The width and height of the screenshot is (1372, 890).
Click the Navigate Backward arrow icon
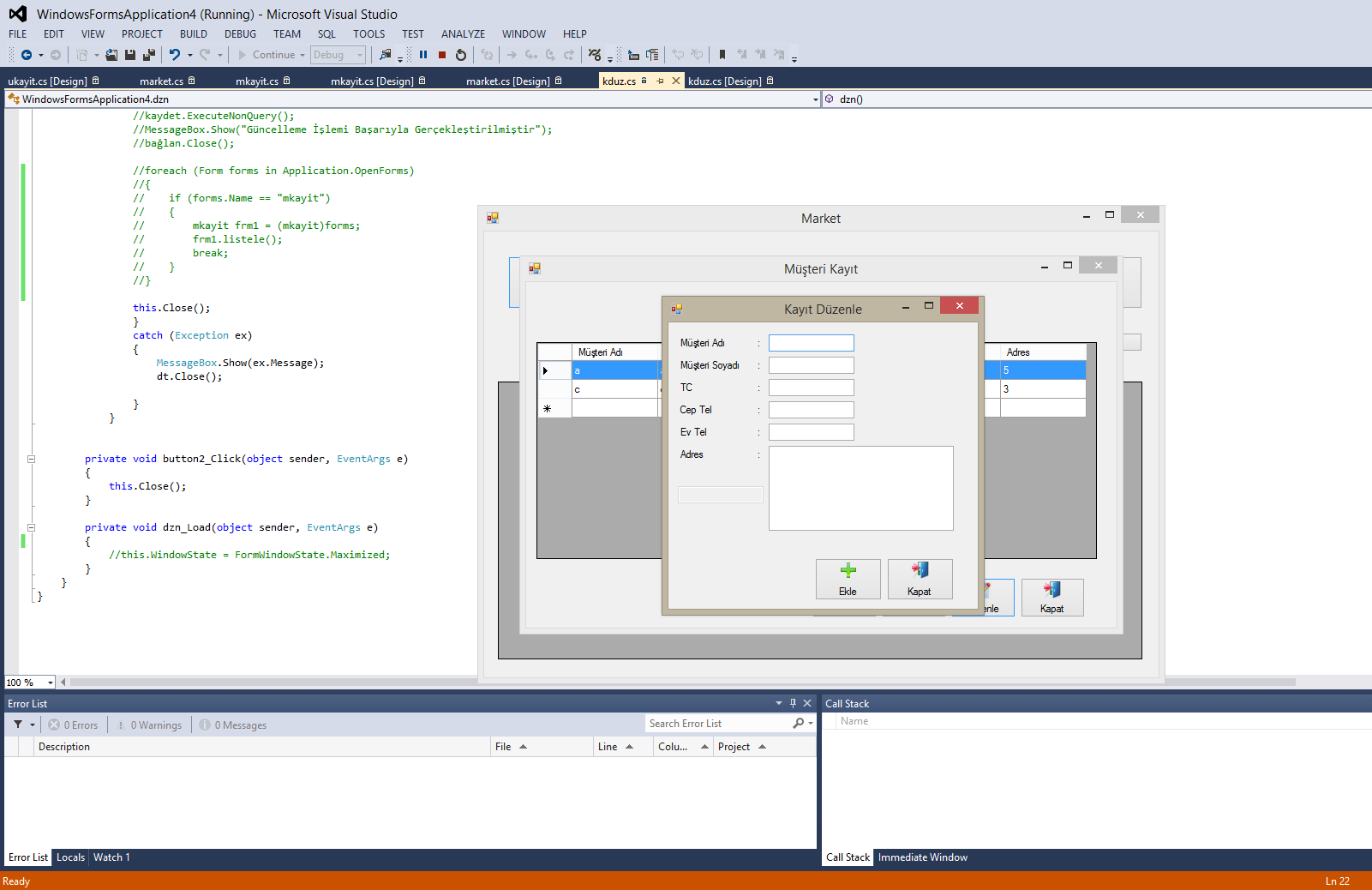(27, 55)
